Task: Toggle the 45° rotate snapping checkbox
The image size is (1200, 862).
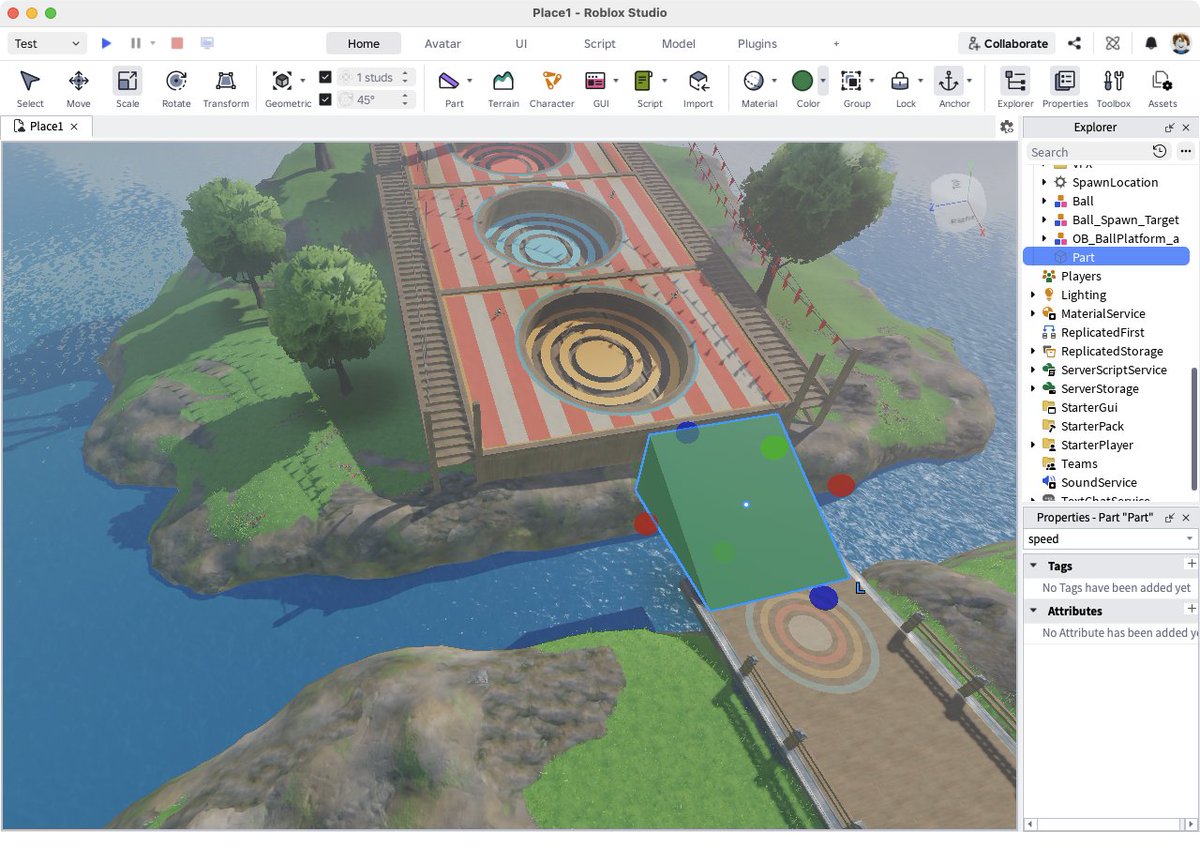Action: (x=325, y=99)
